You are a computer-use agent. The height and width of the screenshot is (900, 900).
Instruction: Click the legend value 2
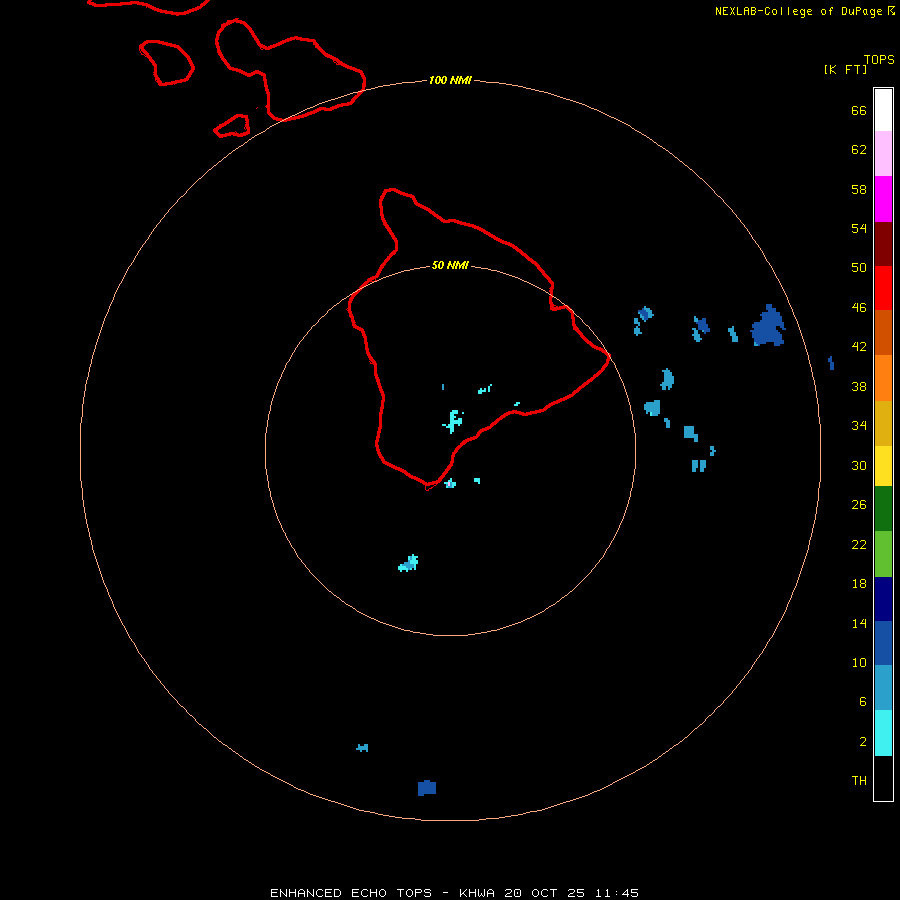click(x=862, y=742)
